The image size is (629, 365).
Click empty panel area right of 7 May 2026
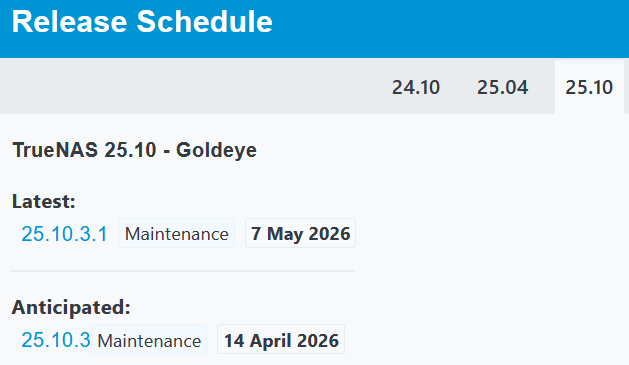pyautogui.click(x=489, y=233)
